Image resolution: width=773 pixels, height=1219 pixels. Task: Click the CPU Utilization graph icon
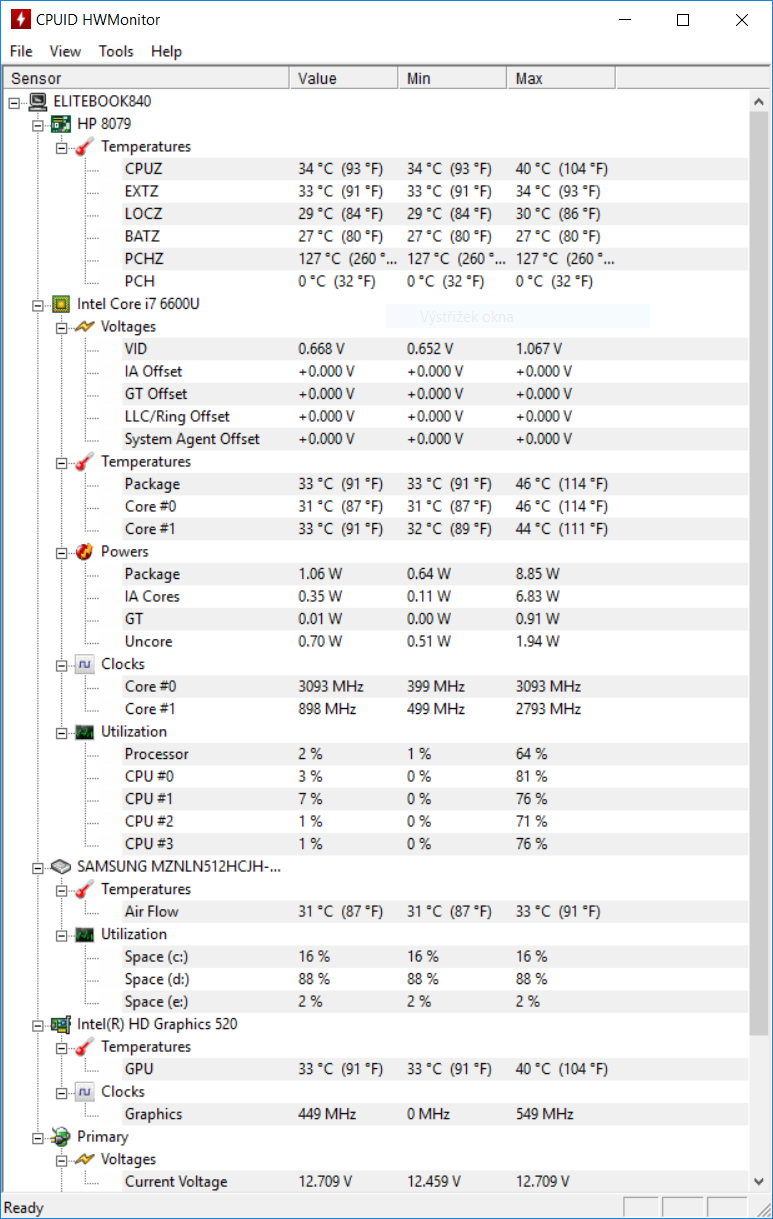(85, 732)
